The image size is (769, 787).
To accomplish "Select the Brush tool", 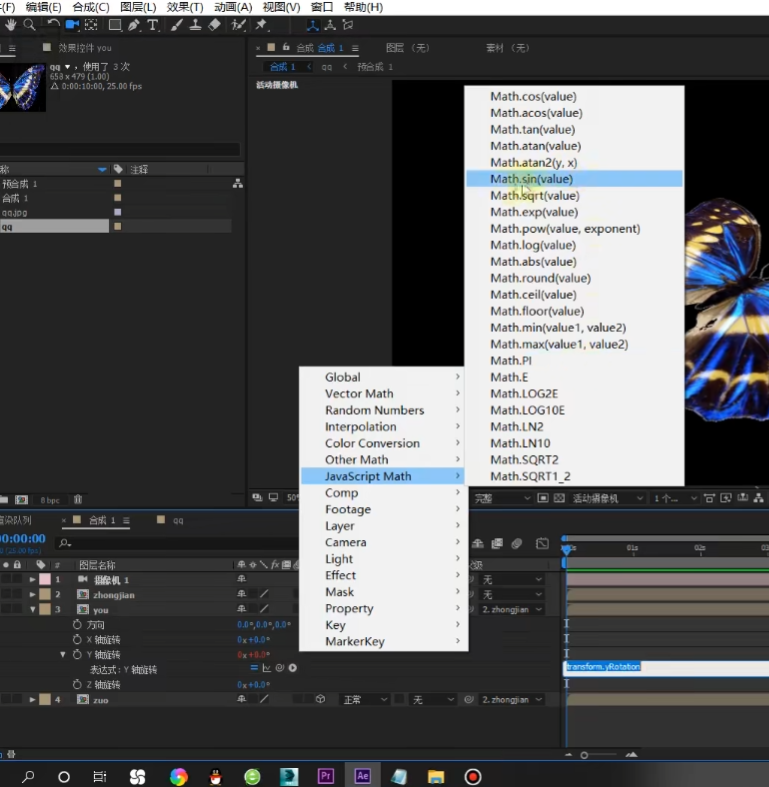I will [176, 25].
